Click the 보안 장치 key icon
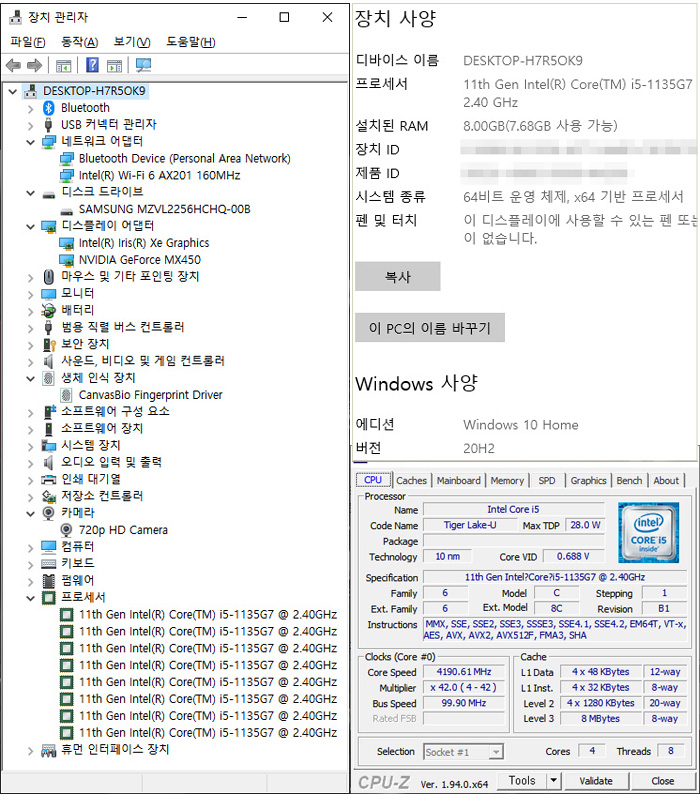This screenshot has height=798, width=700. click(48, 344)
